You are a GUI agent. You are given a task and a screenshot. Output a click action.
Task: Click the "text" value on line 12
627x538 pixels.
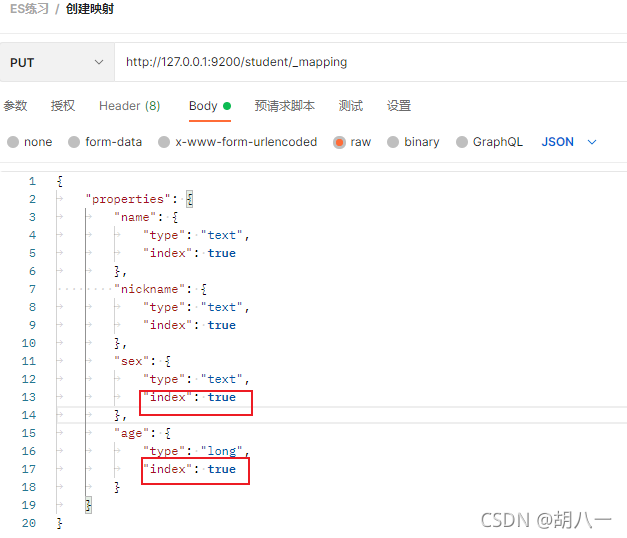[222, 379]
